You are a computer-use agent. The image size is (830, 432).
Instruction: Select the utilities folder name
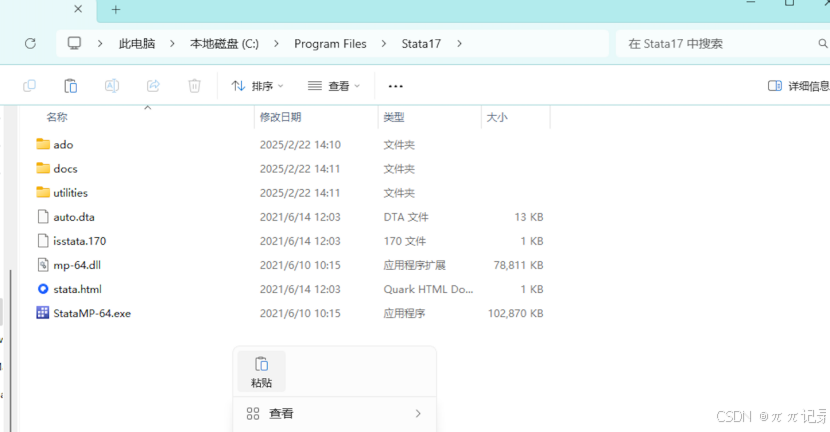70,193
